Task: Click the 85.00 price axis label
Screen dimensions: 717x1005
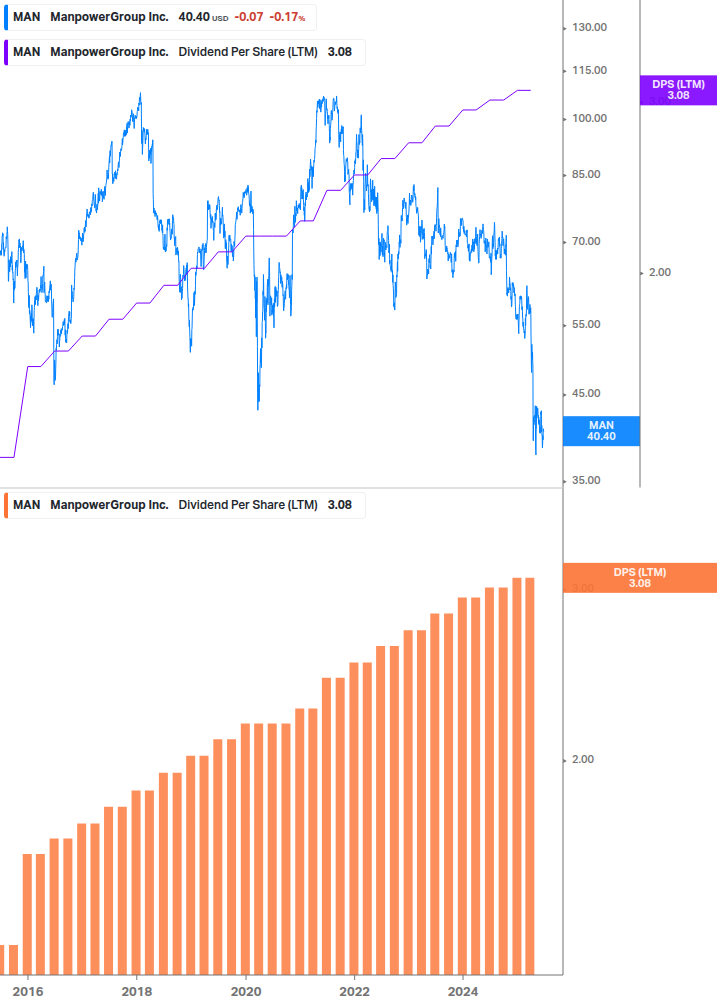Action: [586, 174]
